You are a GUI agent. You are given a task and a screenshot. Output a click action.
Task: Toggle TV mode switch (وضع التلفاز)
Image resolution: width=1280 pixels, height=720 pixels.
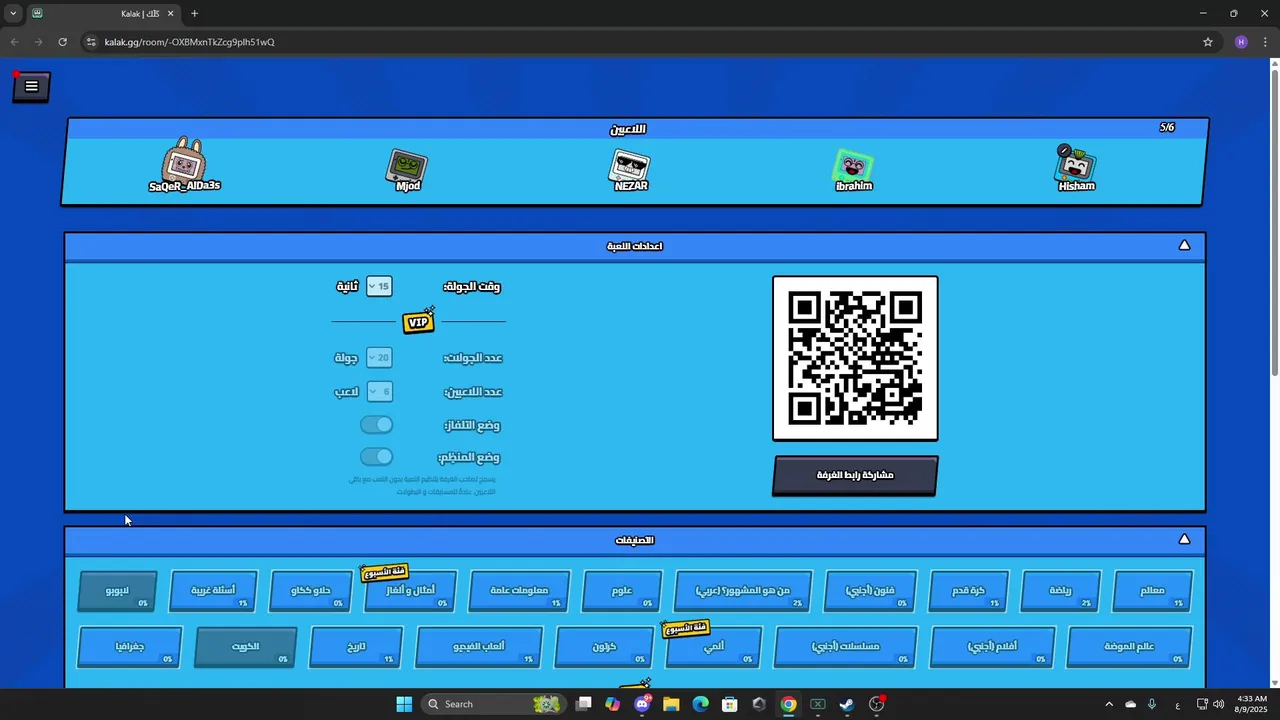[x=377, y=425]
